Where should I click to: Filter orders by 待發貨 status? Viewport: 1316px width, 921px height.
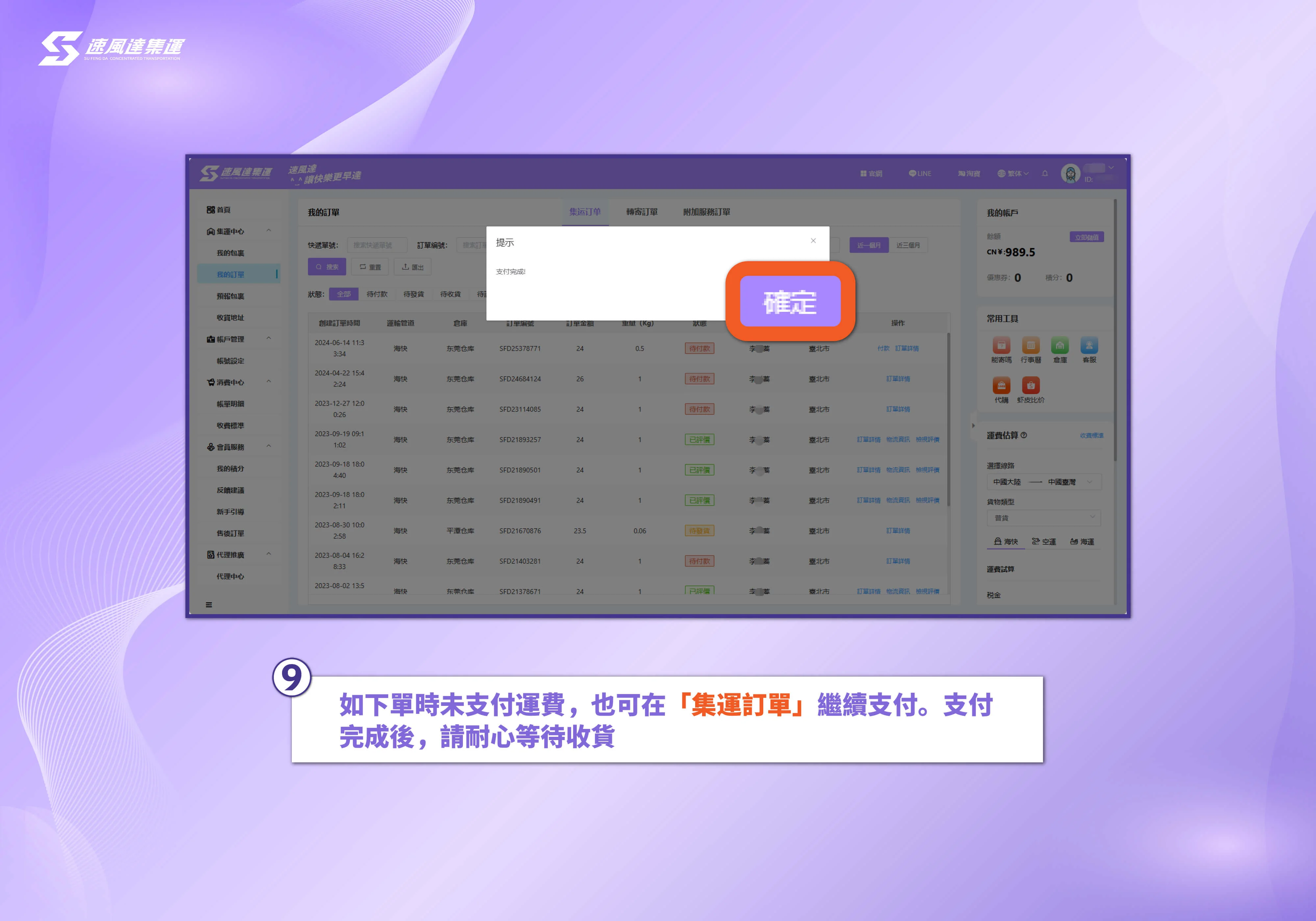coord(414,294)
